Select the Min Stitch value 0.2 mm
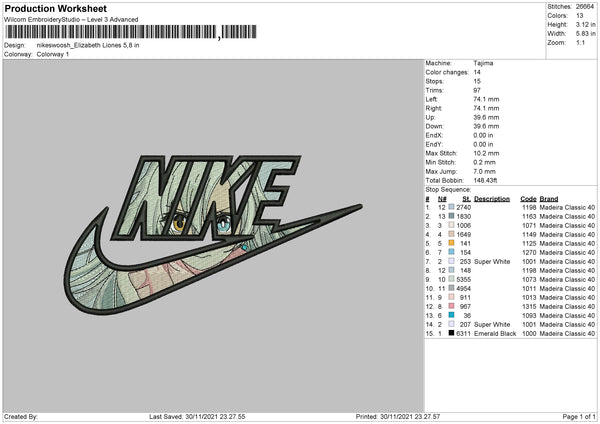 pos(484,162)
